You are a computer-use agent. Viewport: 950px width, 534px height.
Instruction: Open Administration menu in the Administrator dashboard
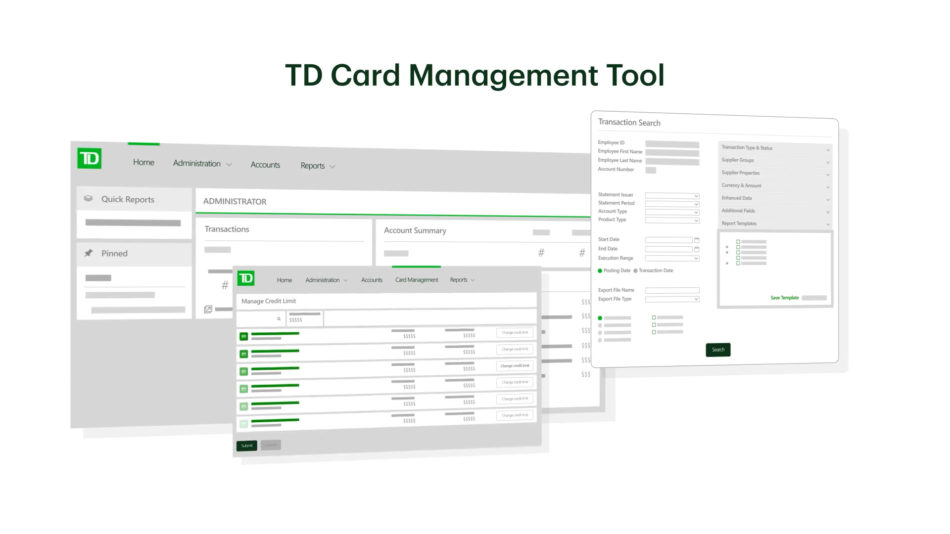(202, 164)
